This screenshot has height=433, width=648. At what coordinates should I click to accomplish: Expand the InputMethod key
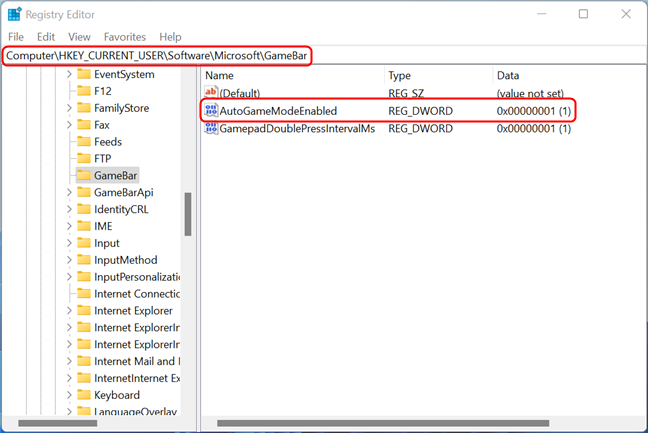click(69, 260)
